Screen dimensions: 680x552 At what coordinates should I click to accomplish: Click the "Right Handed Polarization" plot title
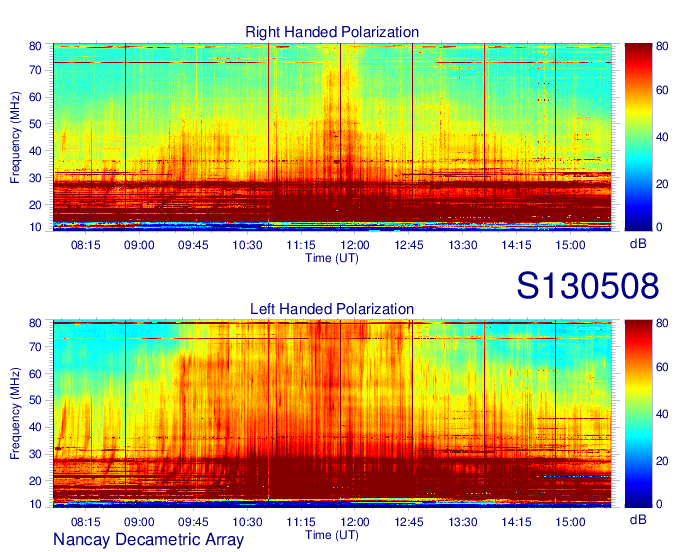(332, 32)
